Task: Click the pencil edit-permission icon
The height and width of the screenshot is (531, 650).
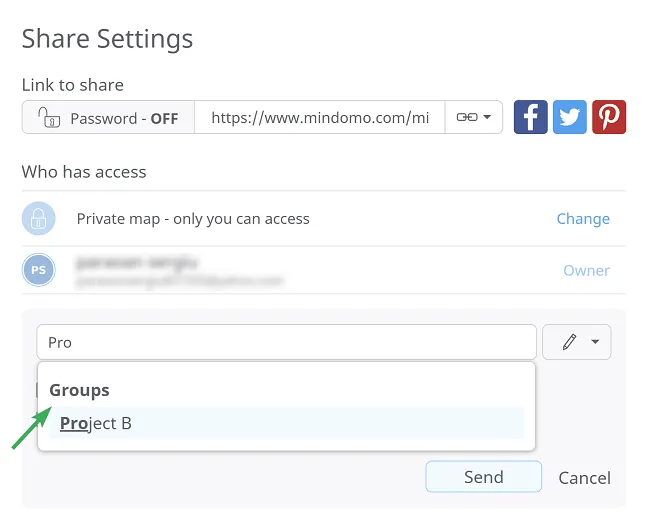Action: click(569, 342)
